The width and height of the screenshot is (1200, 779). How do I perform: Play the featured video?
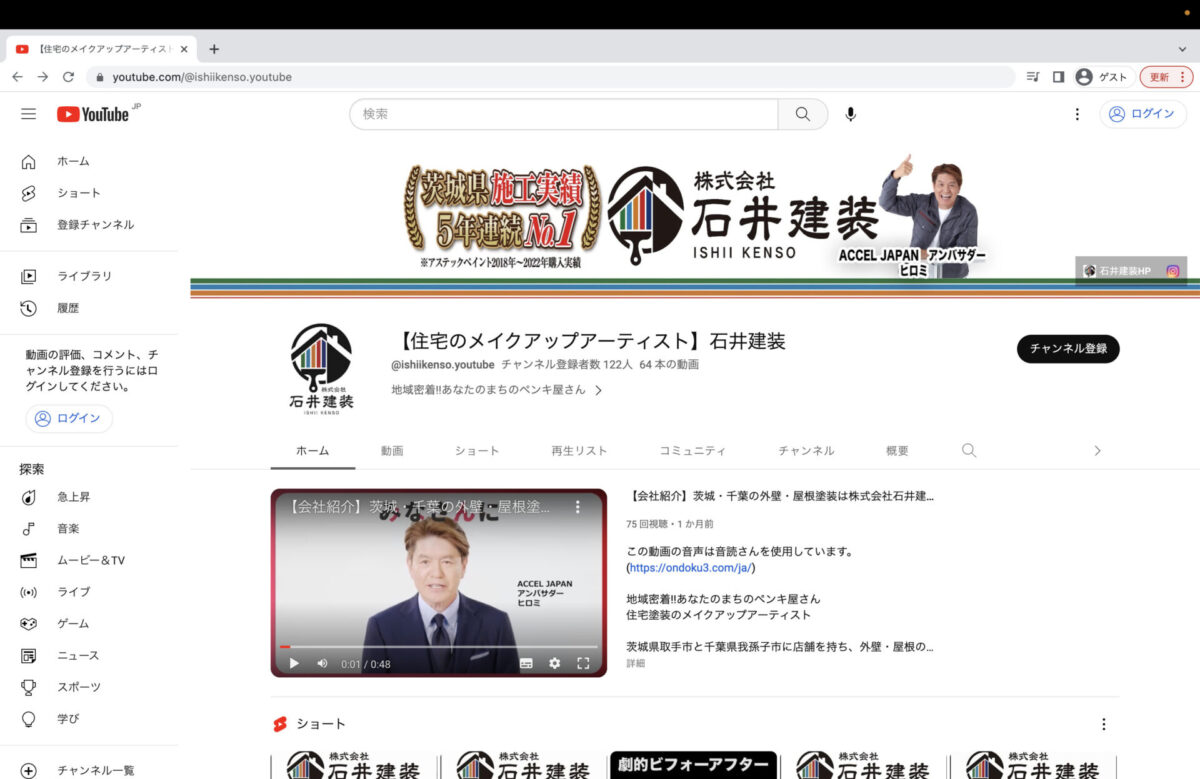[294, 663]
